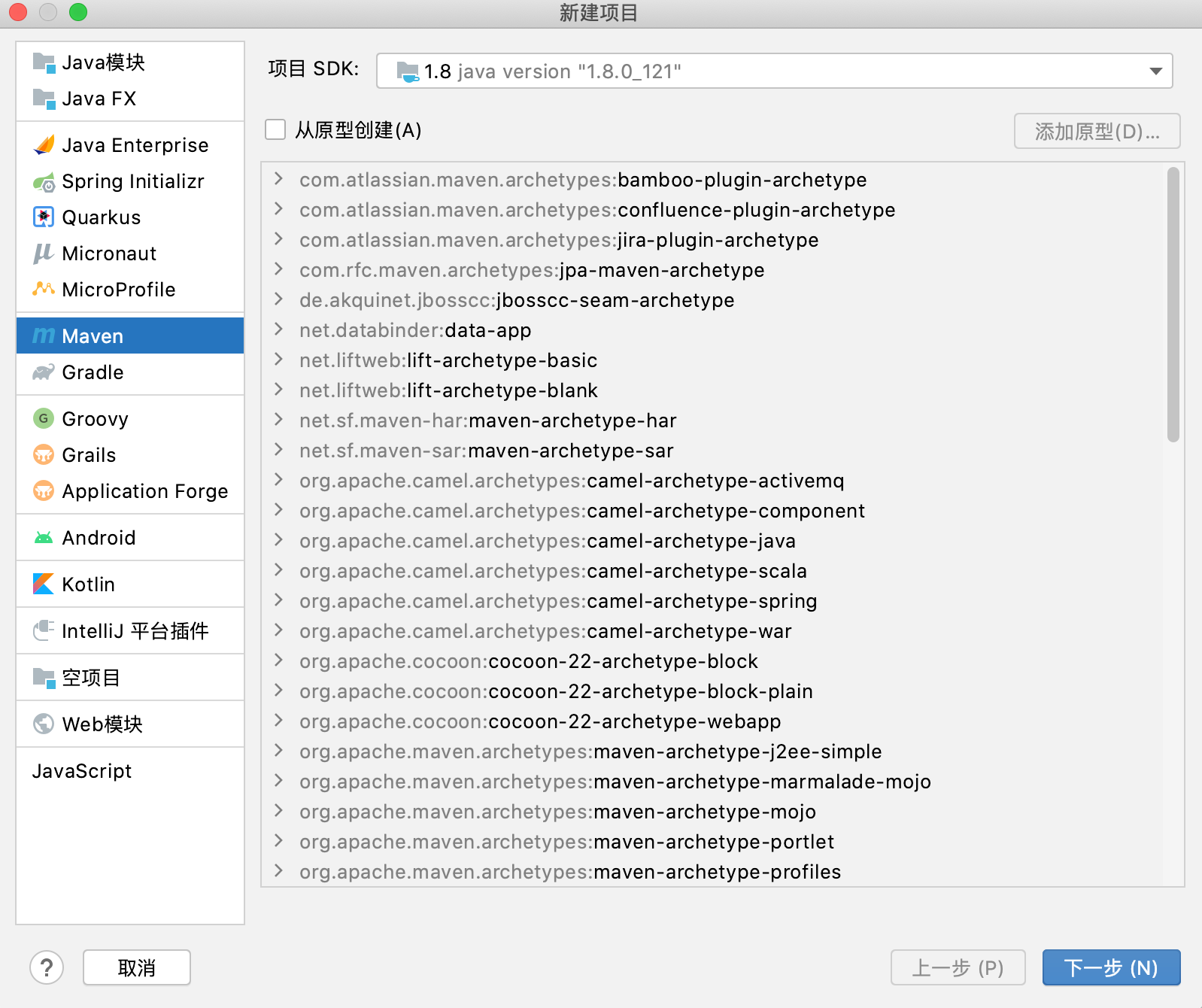Select the Spring Initializr leaf icon
Image resolution: width=1202 pixels, height=1008 pixels.
[44, 181]
